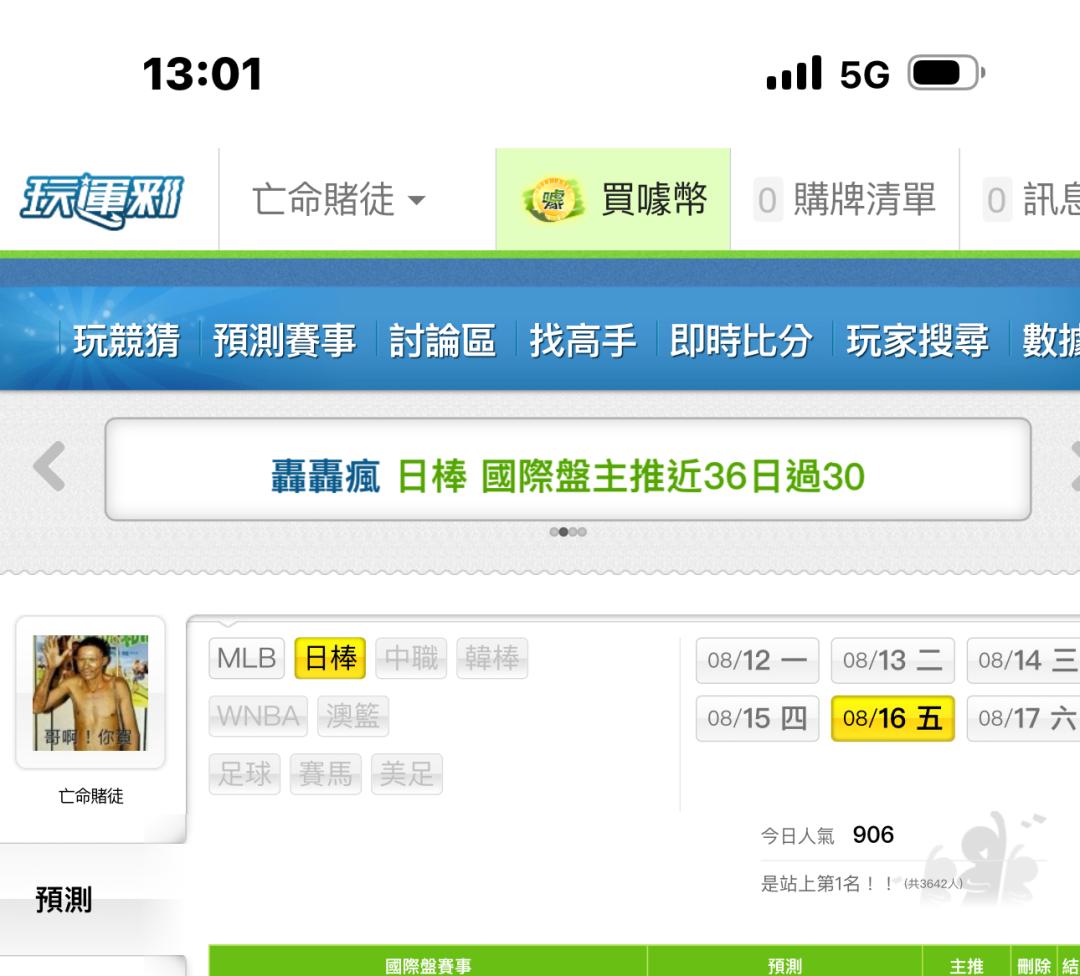Select the 日棒 league filter
Viewport: 1080px width, 976px height.
330,658
